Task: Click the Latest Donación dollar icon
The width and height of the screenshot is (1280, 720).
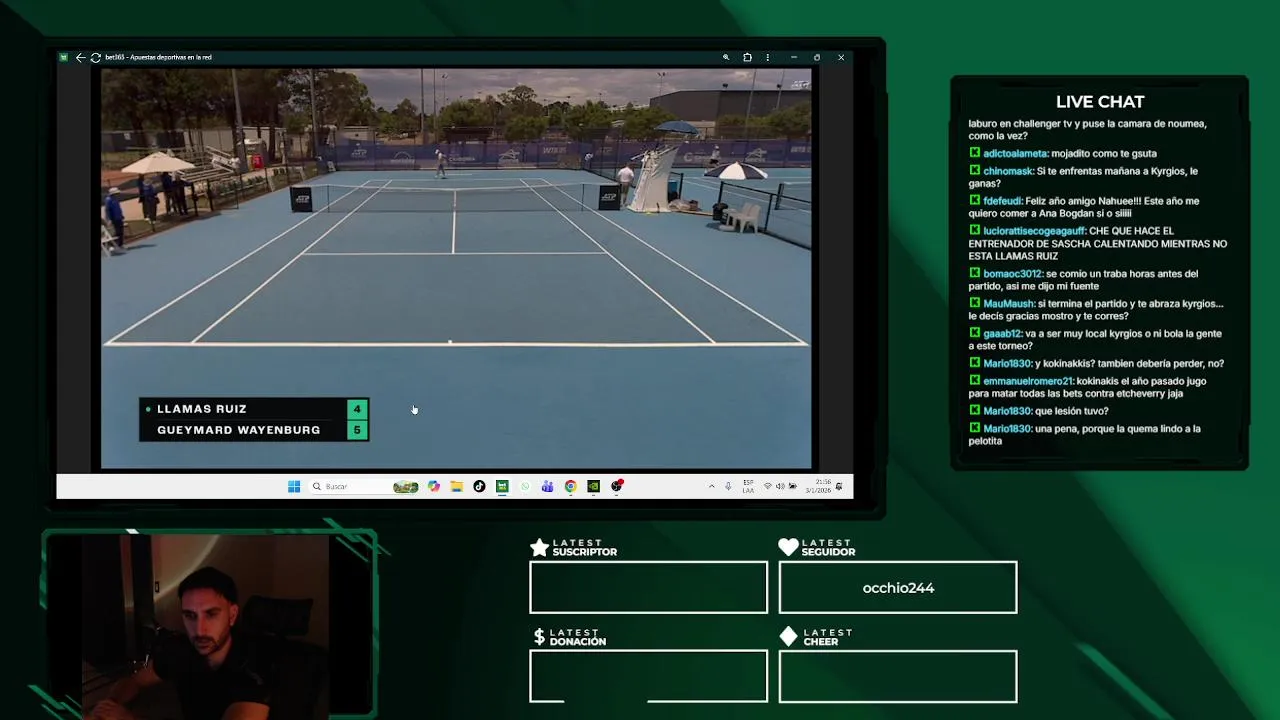Action: [539, 637]
